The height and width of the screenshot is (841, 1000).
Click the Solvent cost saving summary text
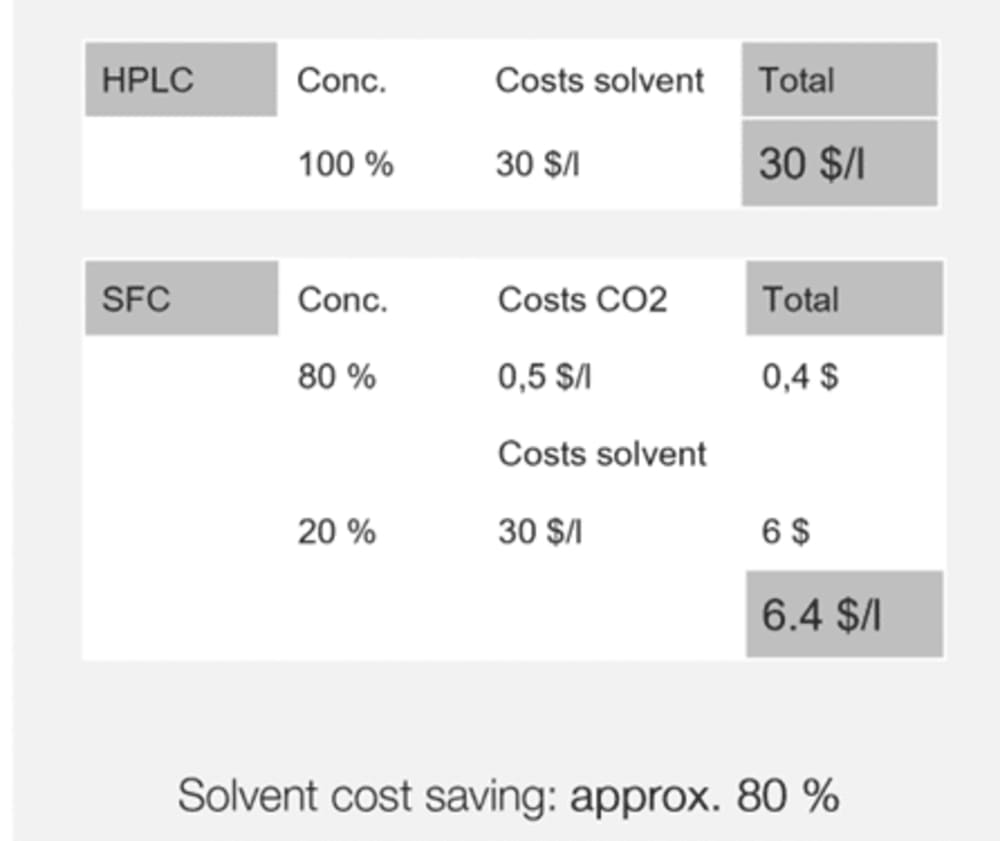[x=508, y=797]
